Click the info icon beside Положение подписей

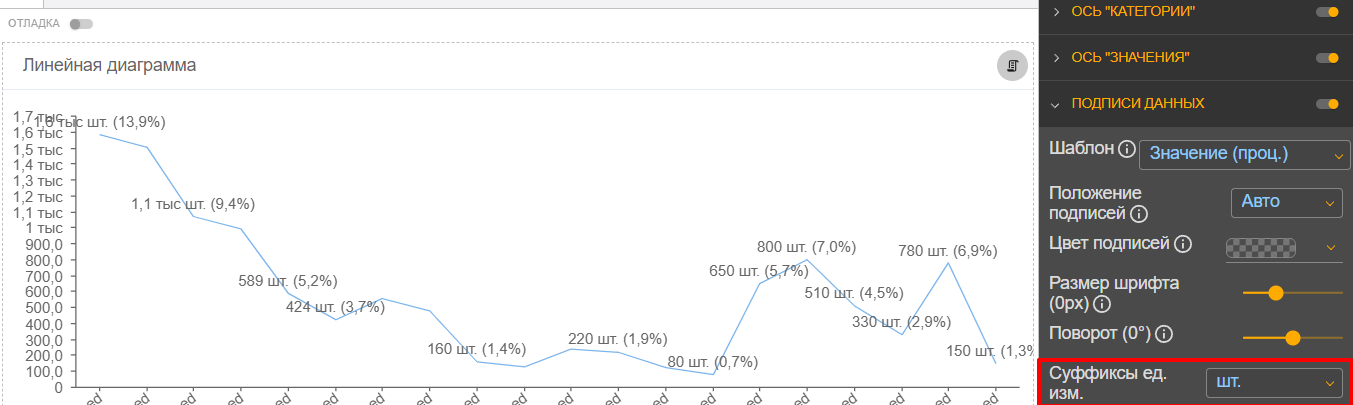(1138, 213)
